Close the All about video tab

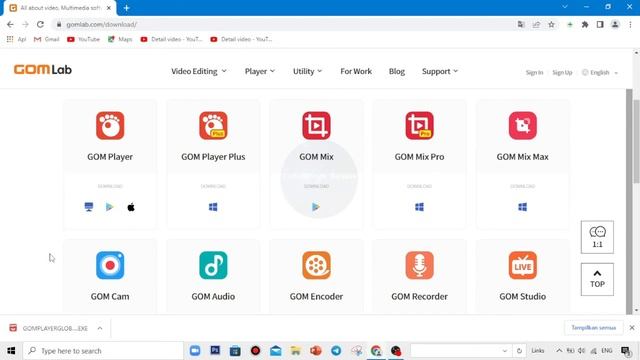(x=109, y=8)
